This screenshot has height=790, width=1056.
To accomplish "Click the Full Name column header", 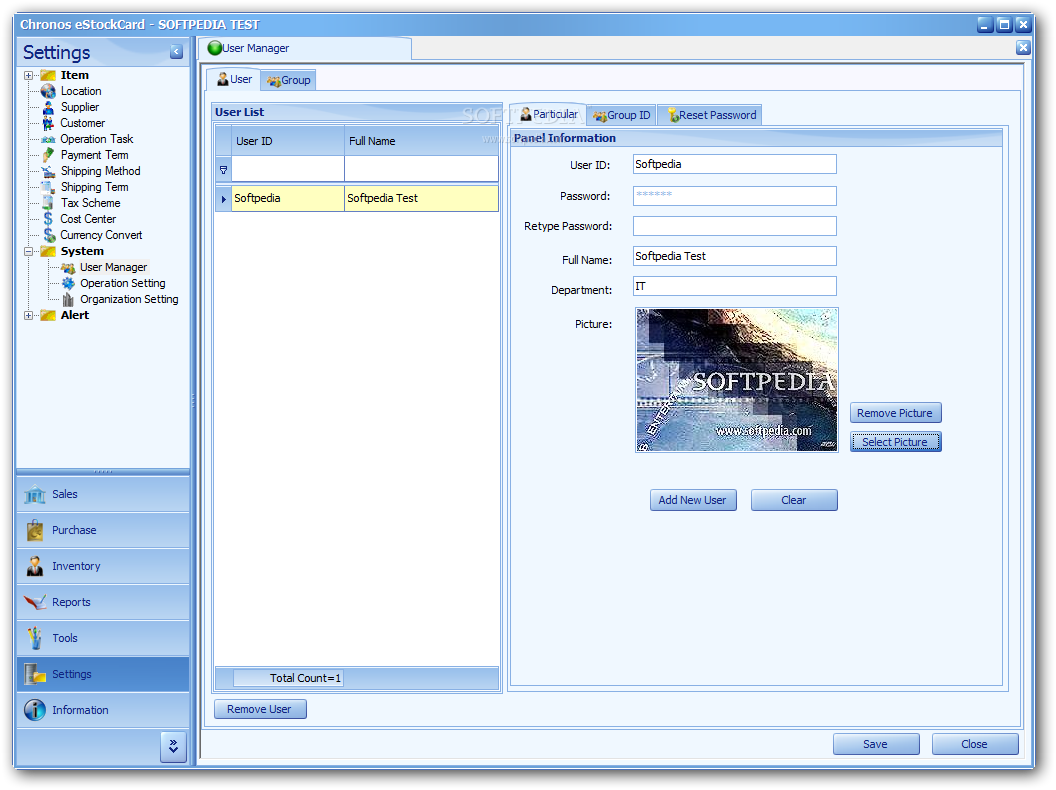I will click(422, 141).
